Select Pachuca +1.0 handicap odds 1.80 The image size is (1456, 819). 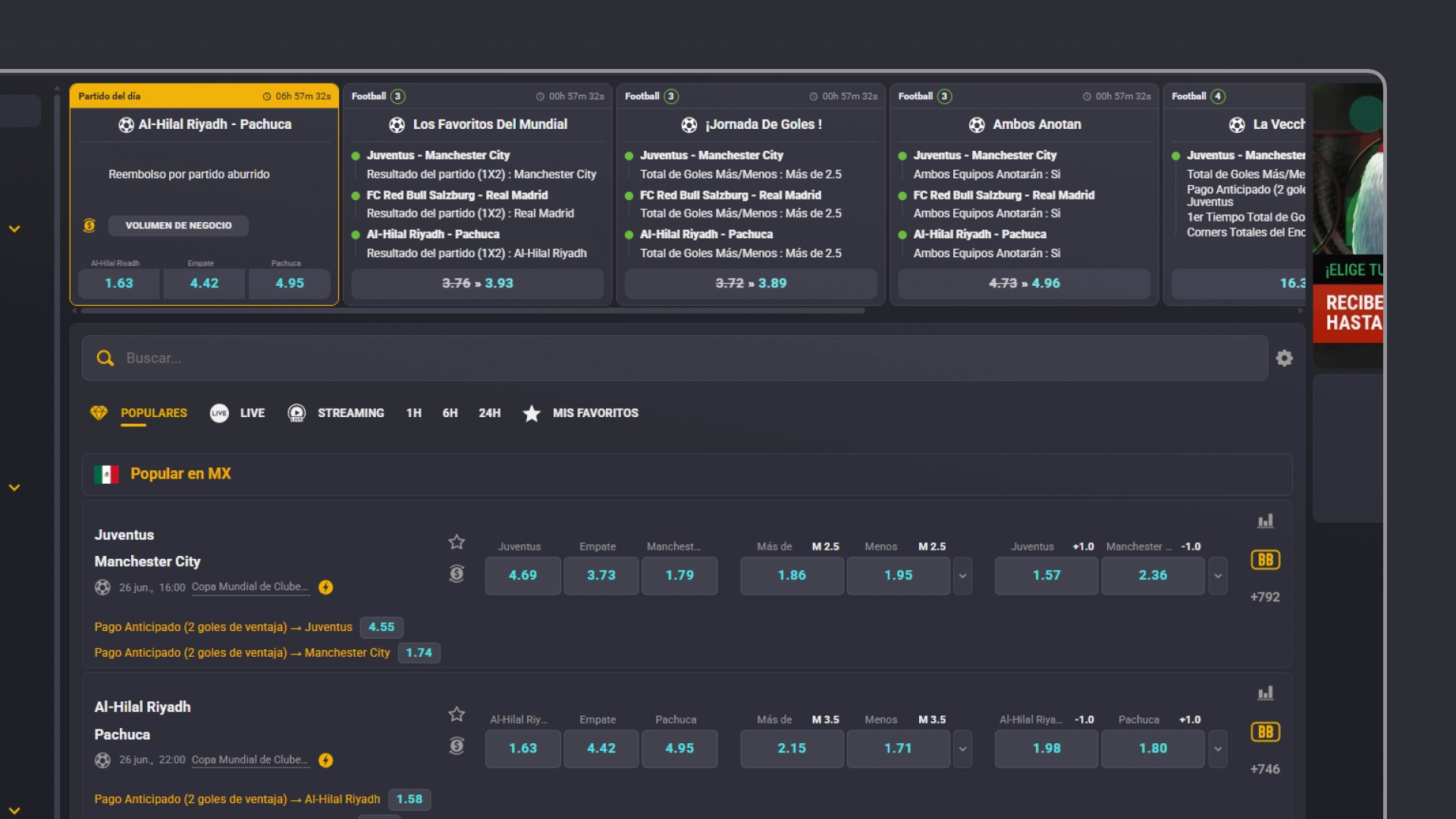[x=1153, y=748]
